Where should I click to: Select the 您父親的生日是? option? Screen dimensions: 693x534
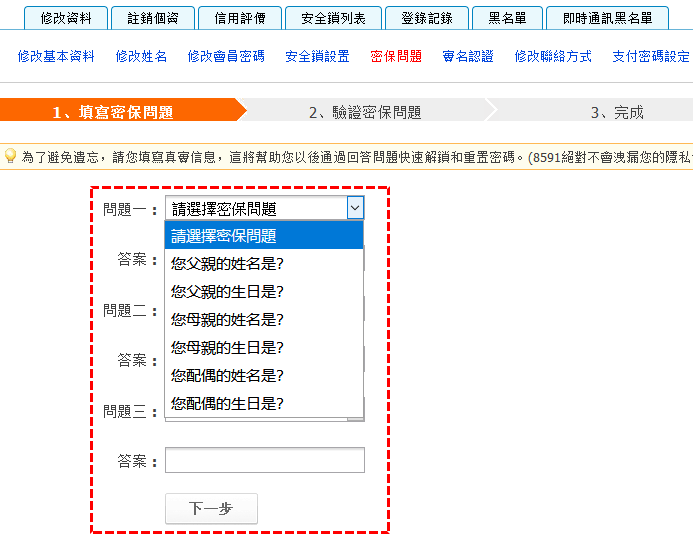pyautogui.click(x=227, y=292)
